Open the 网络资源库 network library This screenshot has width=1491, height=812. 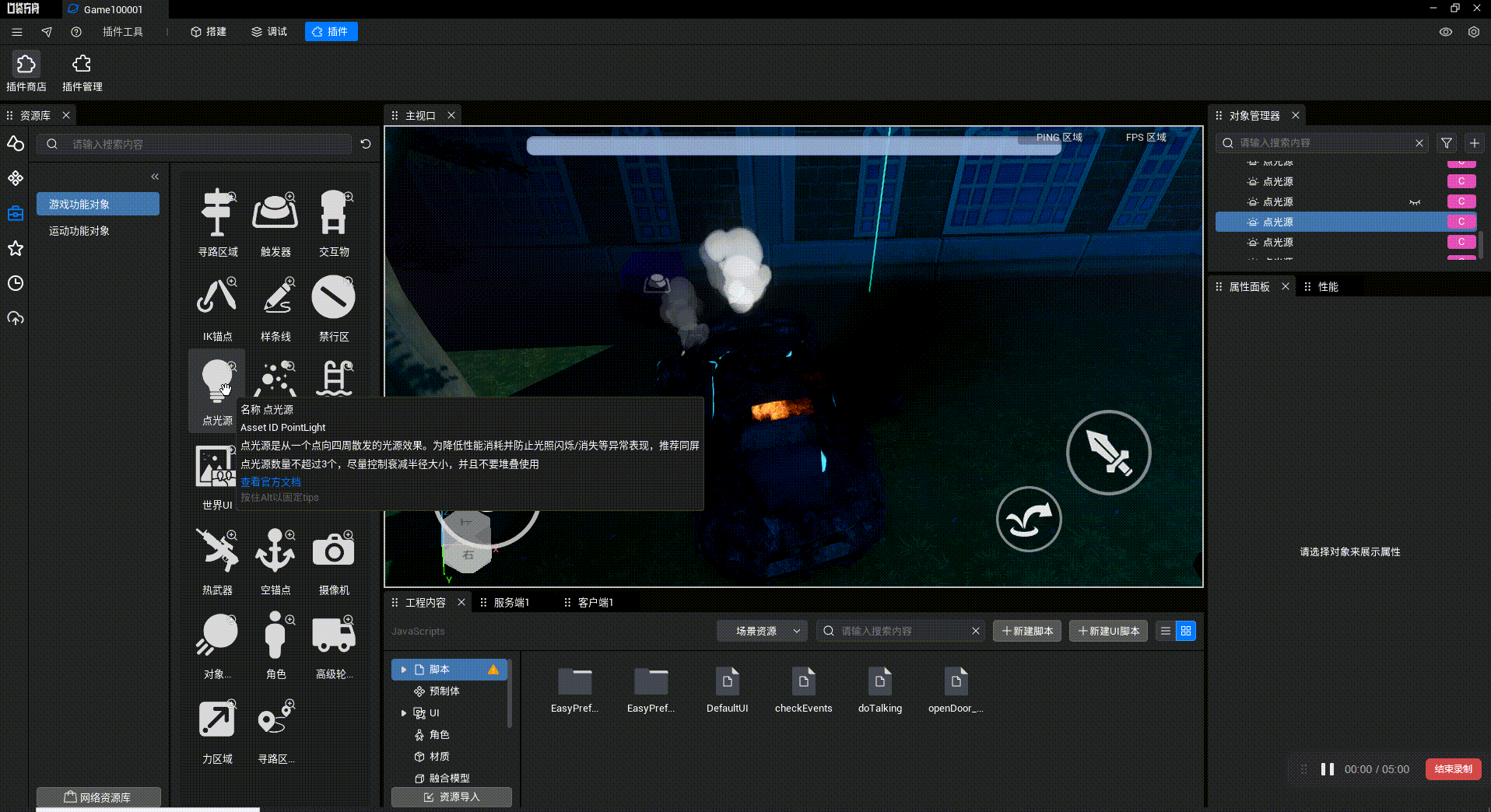click(x=98, y=797)
